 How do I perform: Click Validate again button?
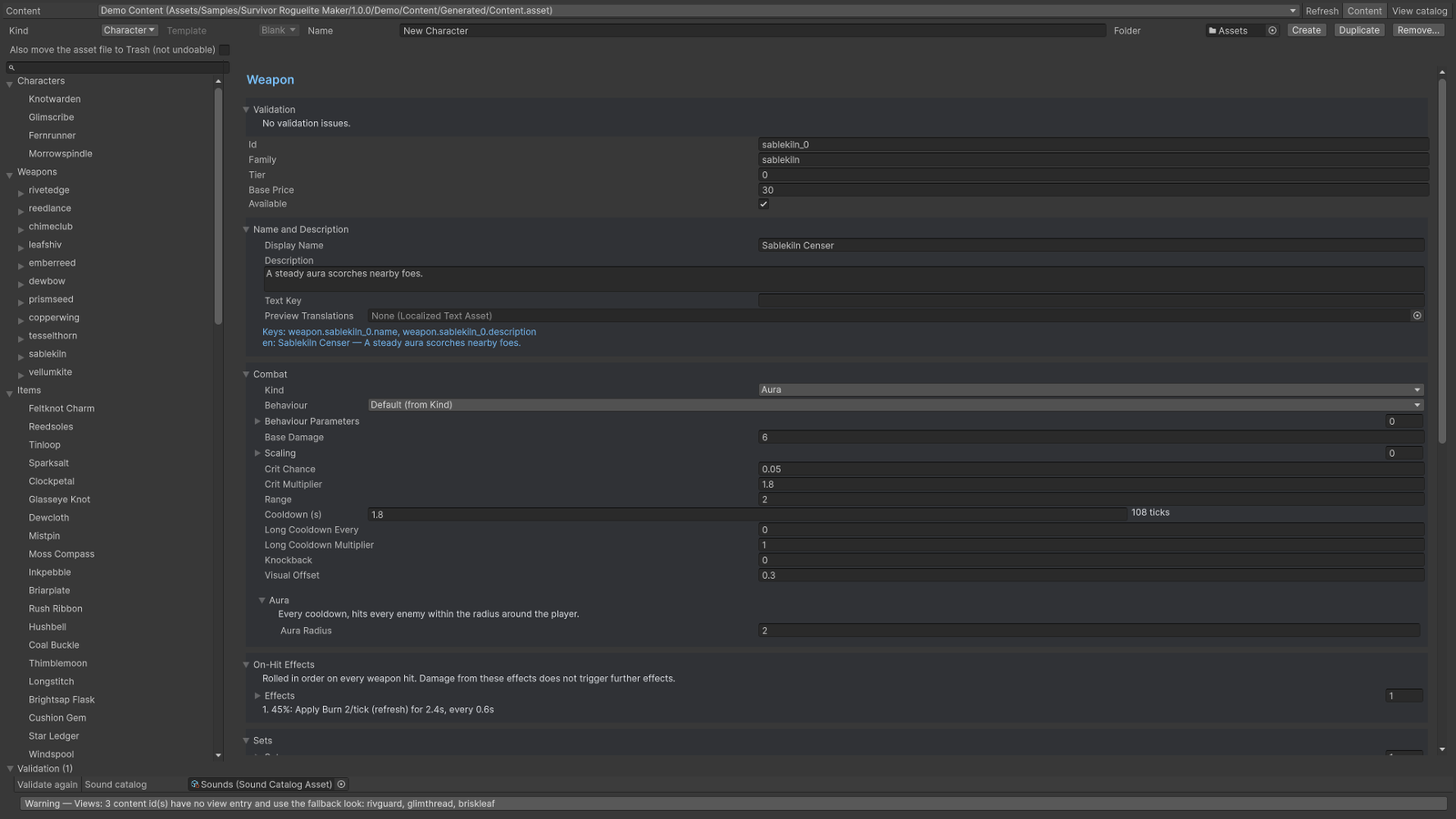pyautogui.click(x=47, y=784)
